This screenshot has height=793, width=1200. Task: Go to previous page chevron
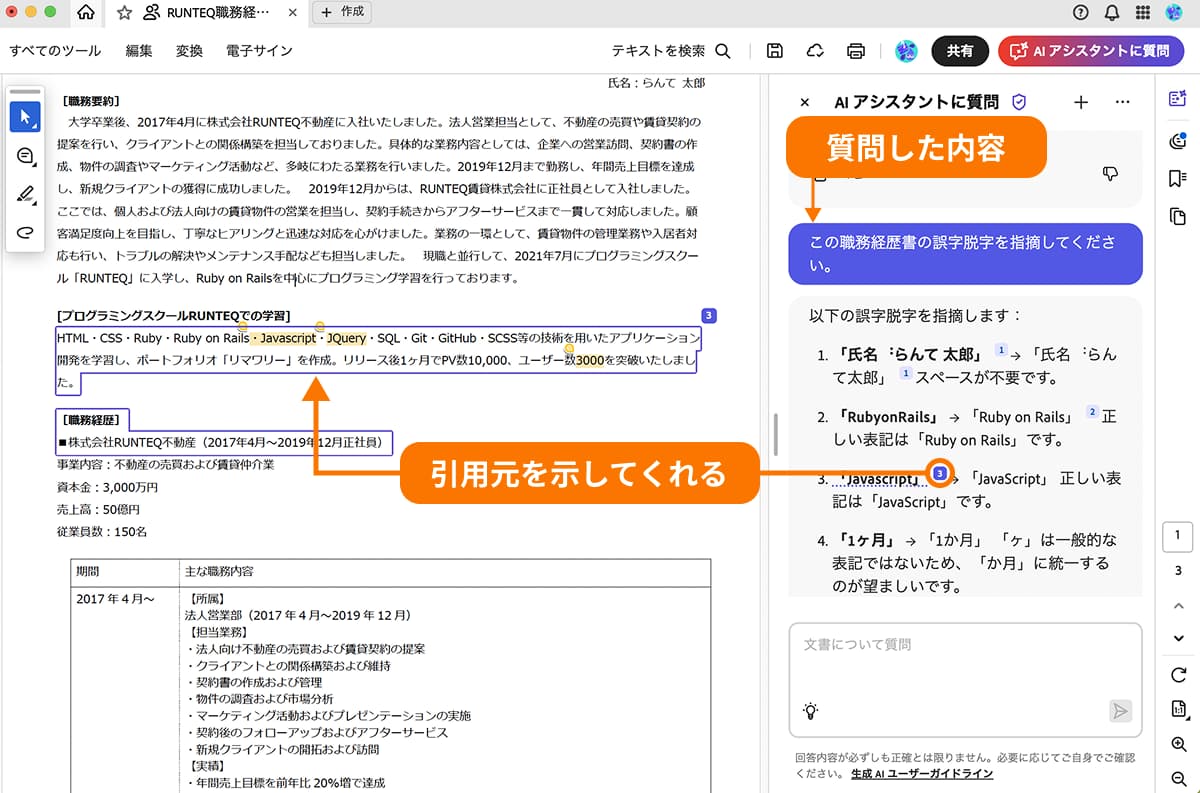1178,605
